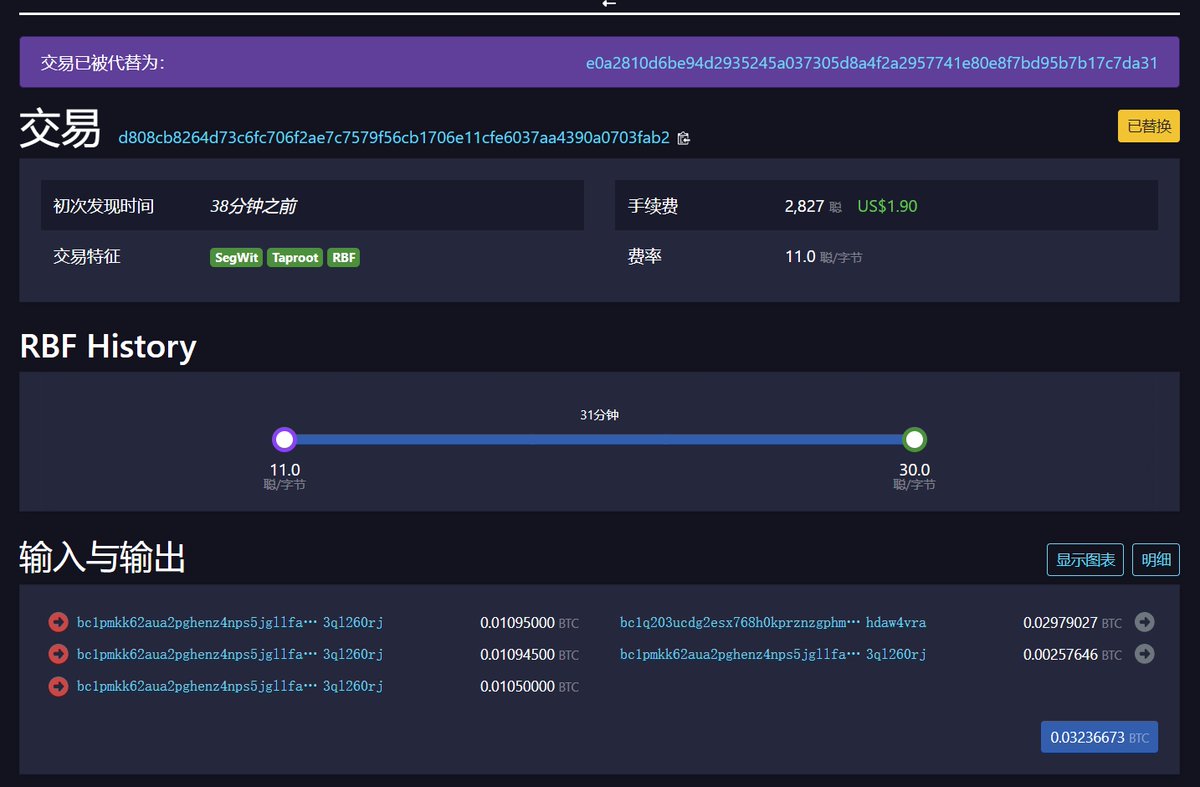Image resolution: width=1200 pixels, height=787 pixels.
Task: Click the back arrow at top of page
Action: (x=609, y=4)
